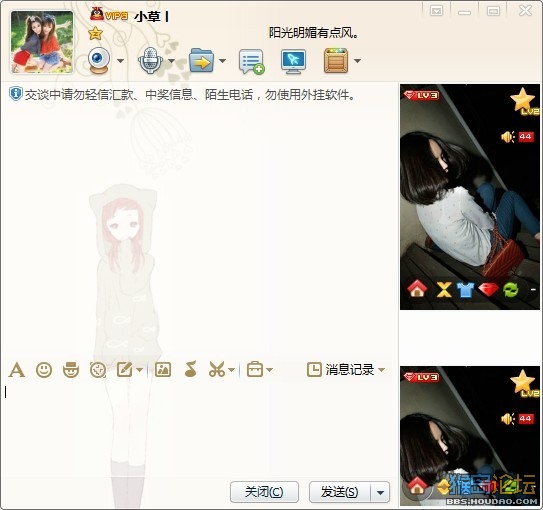Screen dimensions: 543x510
Task: Open font settings with the A icon
Action: (17, 370)
